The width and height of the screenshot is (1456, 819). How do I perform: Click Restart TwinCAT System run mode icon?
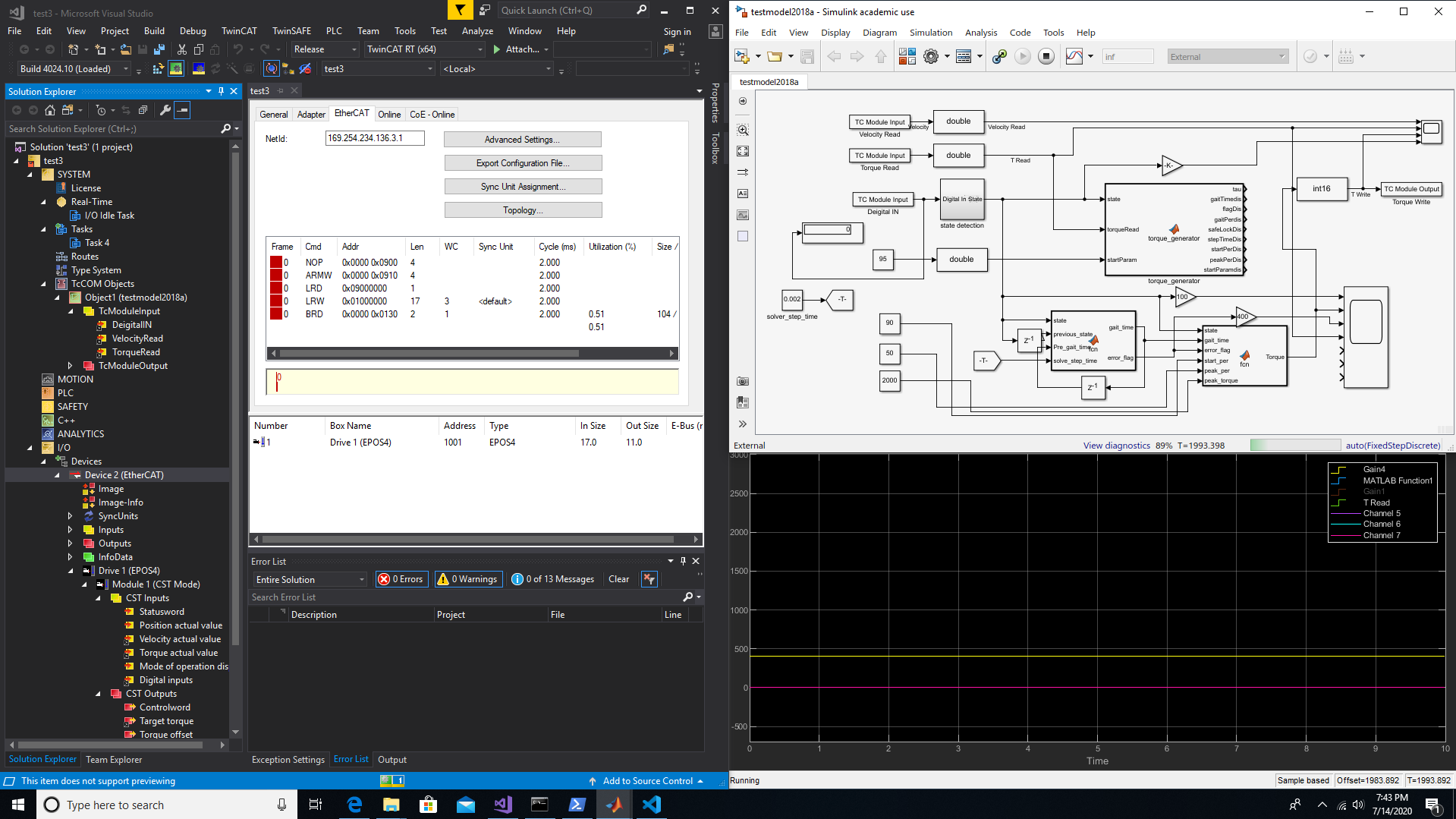[x=176, y=69]
